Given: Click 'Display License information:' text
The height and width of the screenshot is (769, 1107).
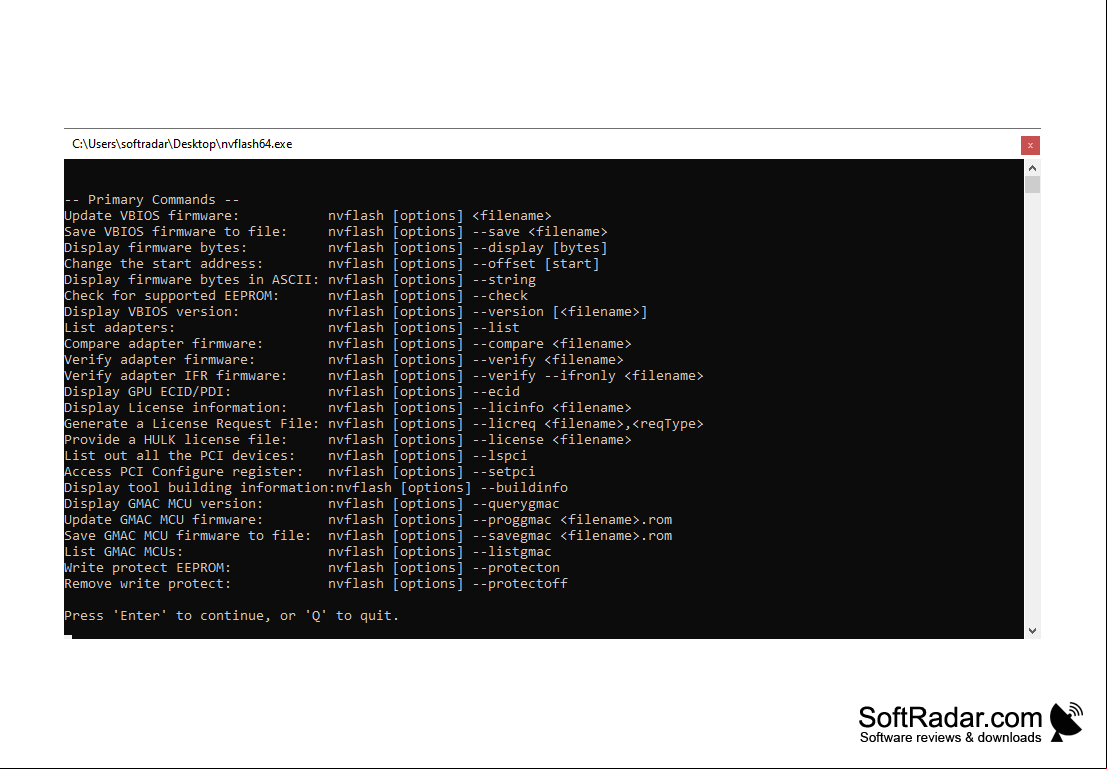Looking at the screenshot, I should pyautogui.click(x=176, y=408).
